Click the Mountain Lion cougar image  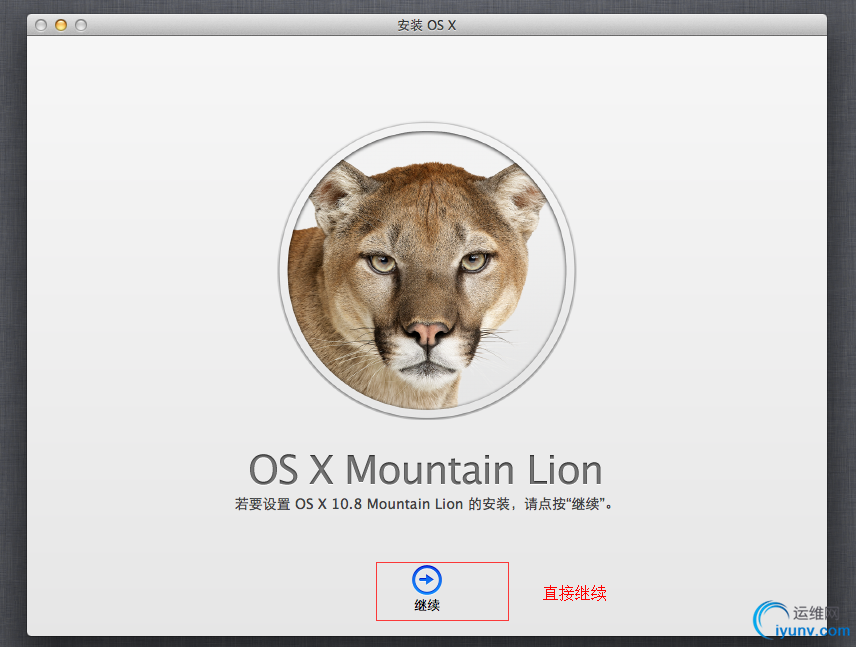click(427, 271)
